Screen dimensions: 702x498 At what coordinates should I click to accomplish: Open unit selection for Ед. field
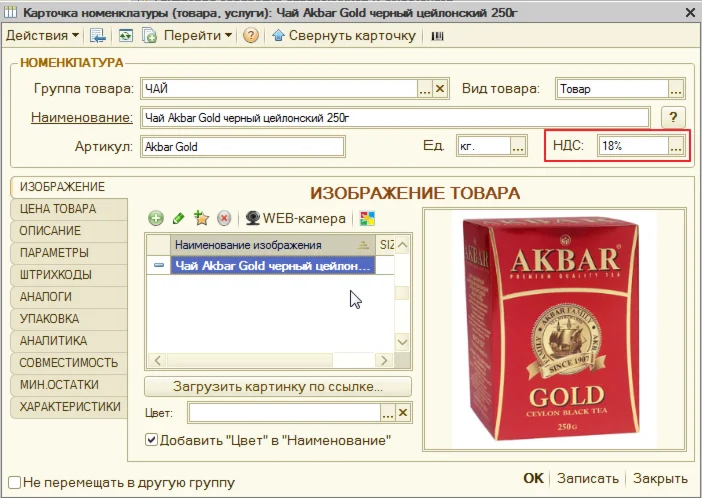(518, 146)
